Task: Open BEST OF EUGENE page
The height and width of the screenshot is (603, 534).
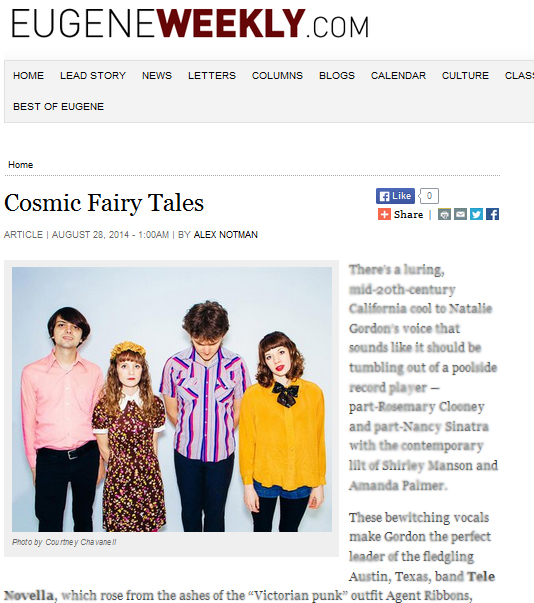Action: click(x=58, y=107)
